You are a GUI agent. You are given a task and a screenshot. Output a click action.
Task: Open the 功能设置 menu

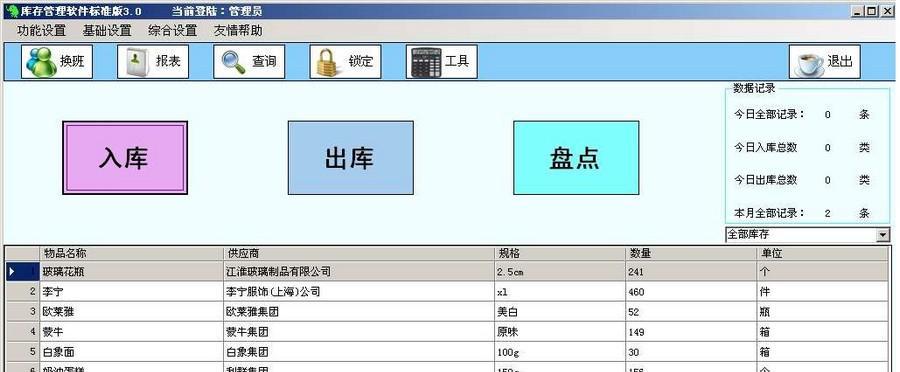pos(41,30)
